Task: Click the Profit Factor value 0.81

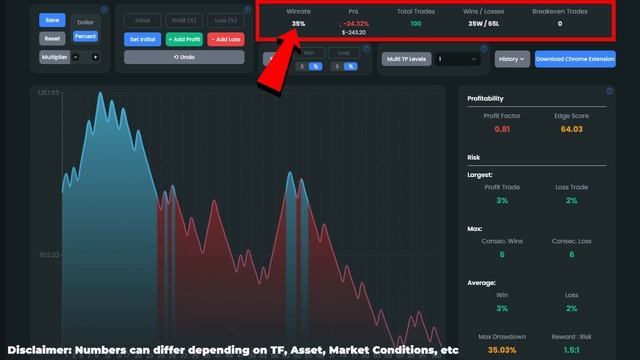Action: coord(502,129)
